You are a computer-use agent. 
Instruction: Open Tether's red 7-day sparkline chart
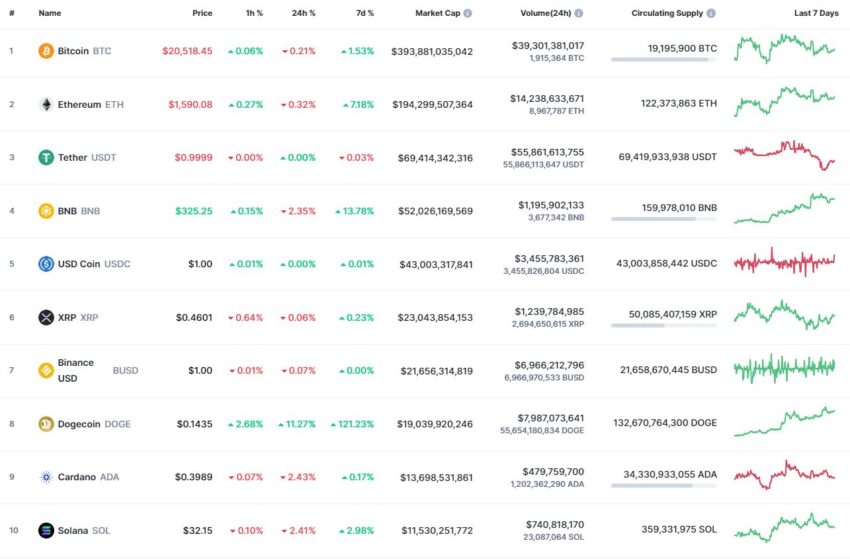784,156
